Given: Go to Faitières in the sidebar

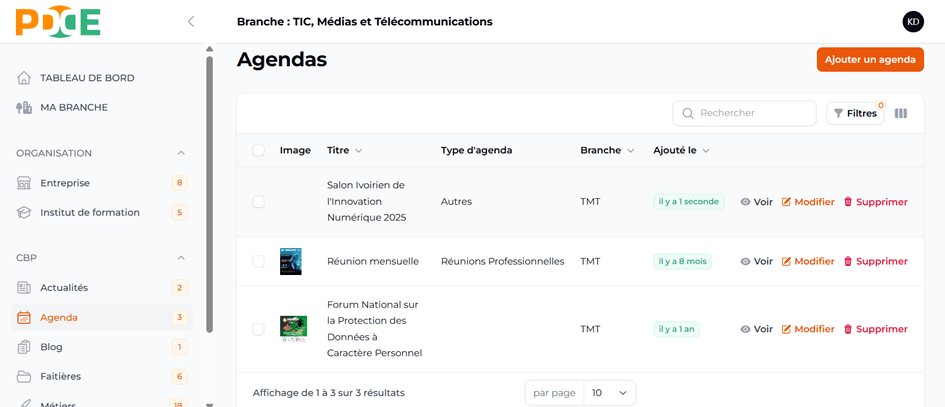Looking at the screenshot, I should coord(60,377).
